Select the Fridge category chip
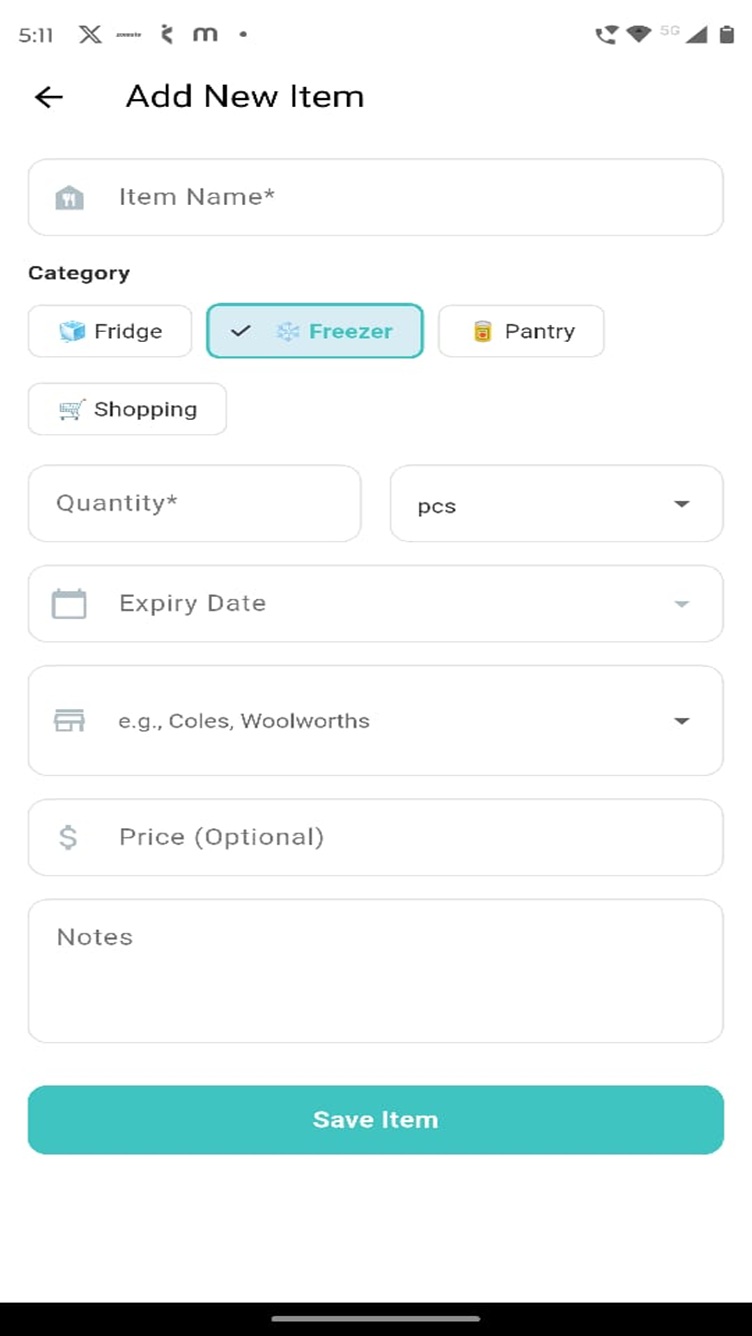The height and width of the screenshot is (1336, 752). (x=110, y=331)
